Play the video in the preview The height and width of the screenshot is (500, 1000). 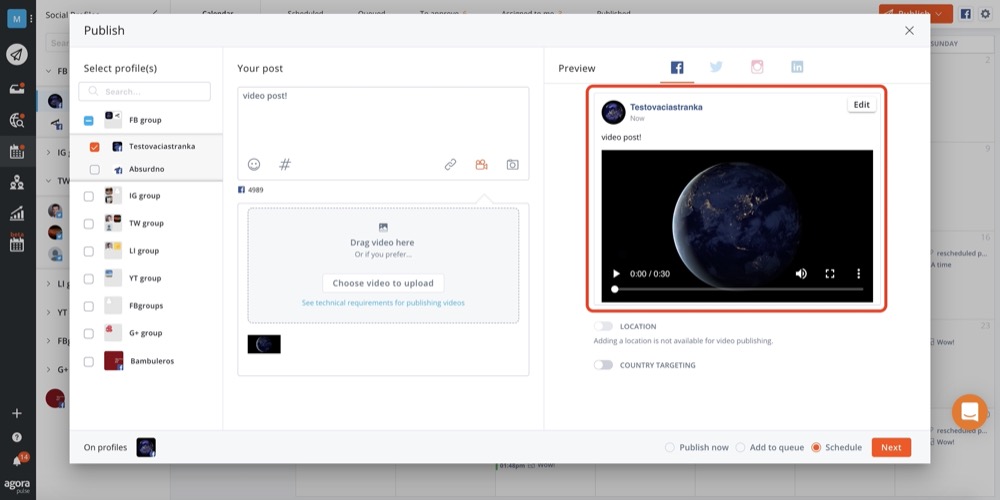pyautogui.click(x=616, y=273)
